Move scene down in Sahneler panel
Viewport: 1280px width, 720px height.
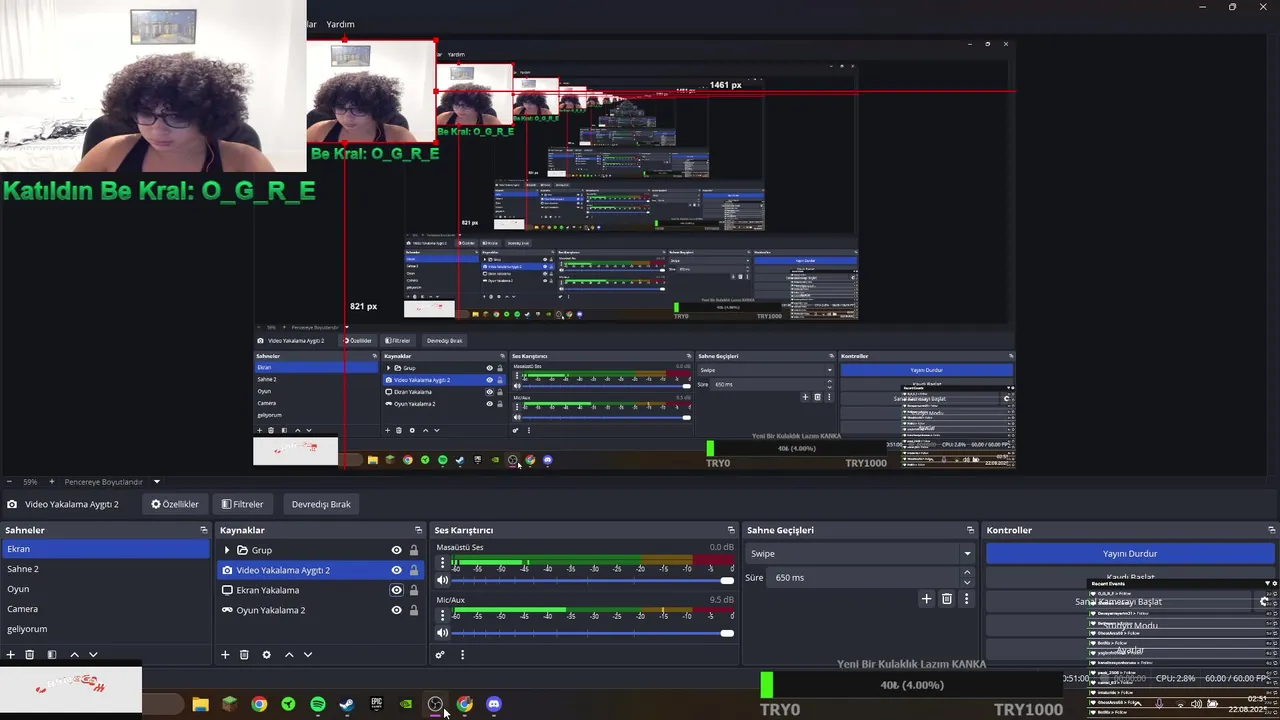(93, 654)
